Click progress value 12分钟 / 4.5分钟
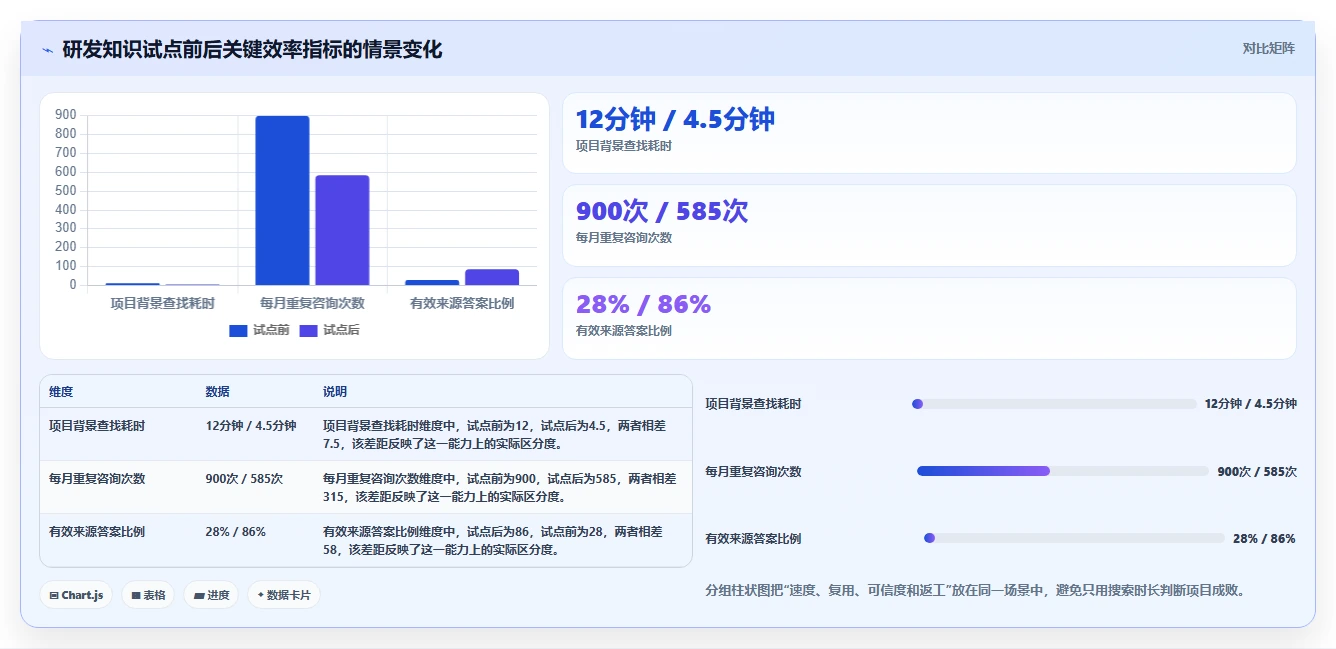The width and height of the screenshot is (1336, 649). [x=1251, y=404]
